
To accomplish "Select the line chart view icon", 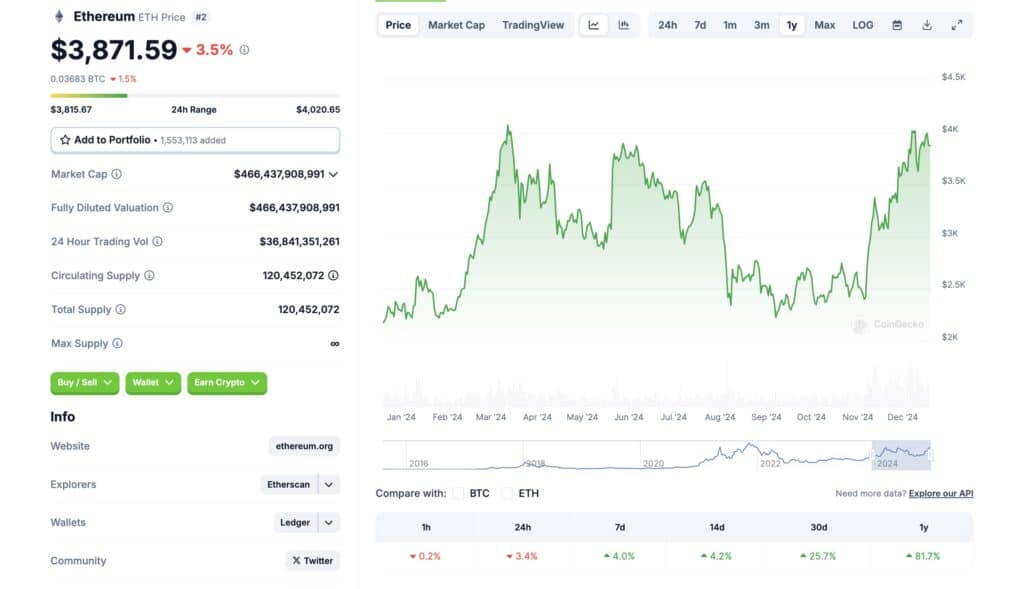I will (594, 25).
